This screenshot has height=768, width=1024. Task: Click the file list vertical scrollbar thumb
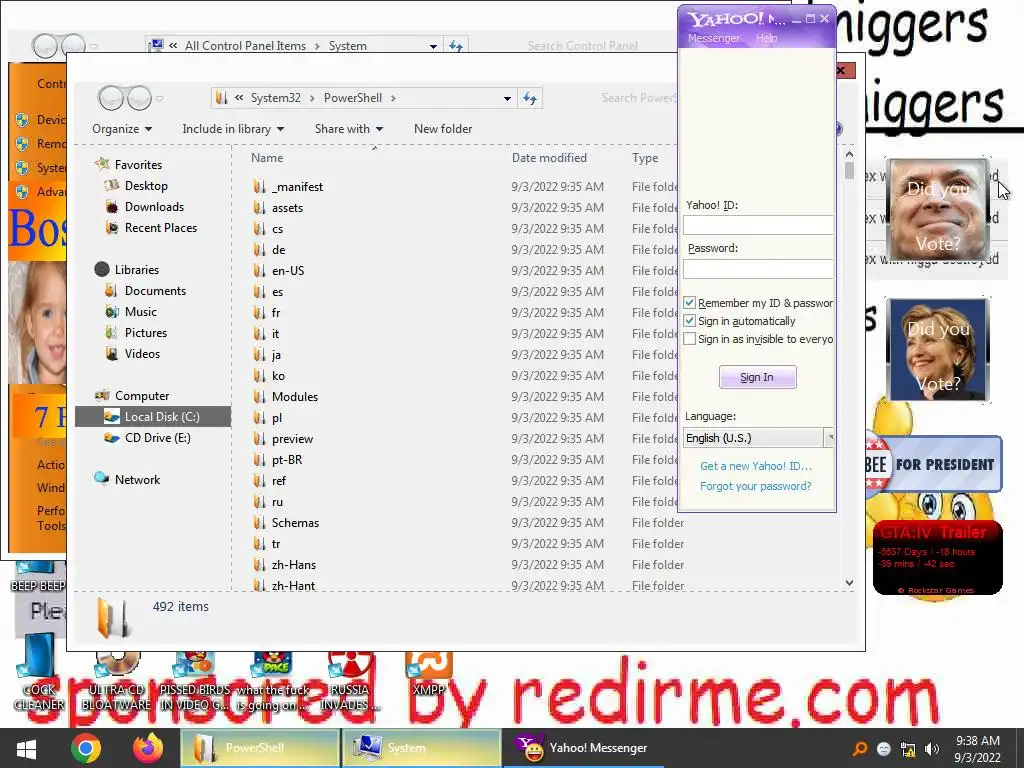849,170
